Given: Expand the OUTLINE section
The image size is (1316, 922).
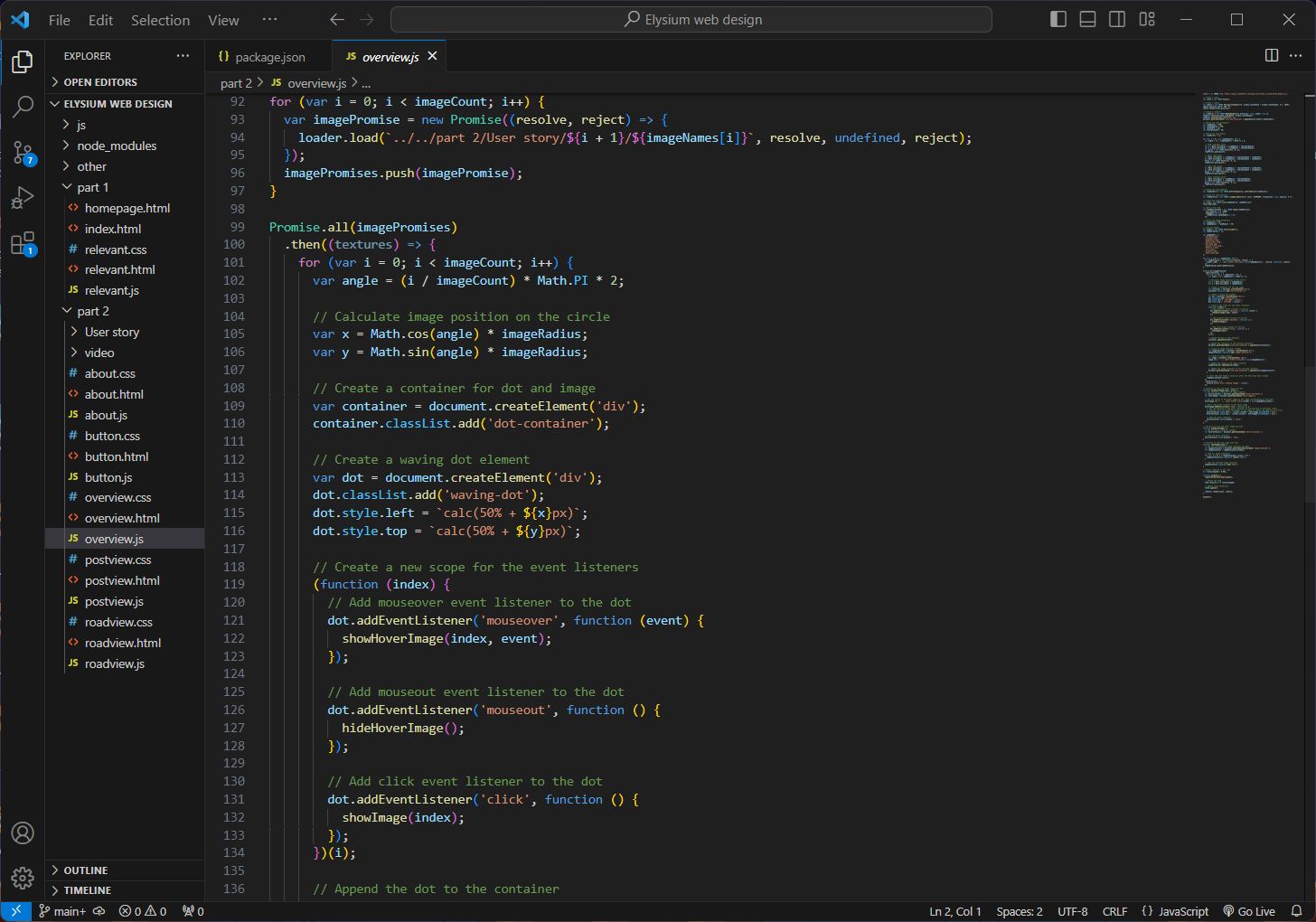Looking at the screenshot, I should point(85,870).
